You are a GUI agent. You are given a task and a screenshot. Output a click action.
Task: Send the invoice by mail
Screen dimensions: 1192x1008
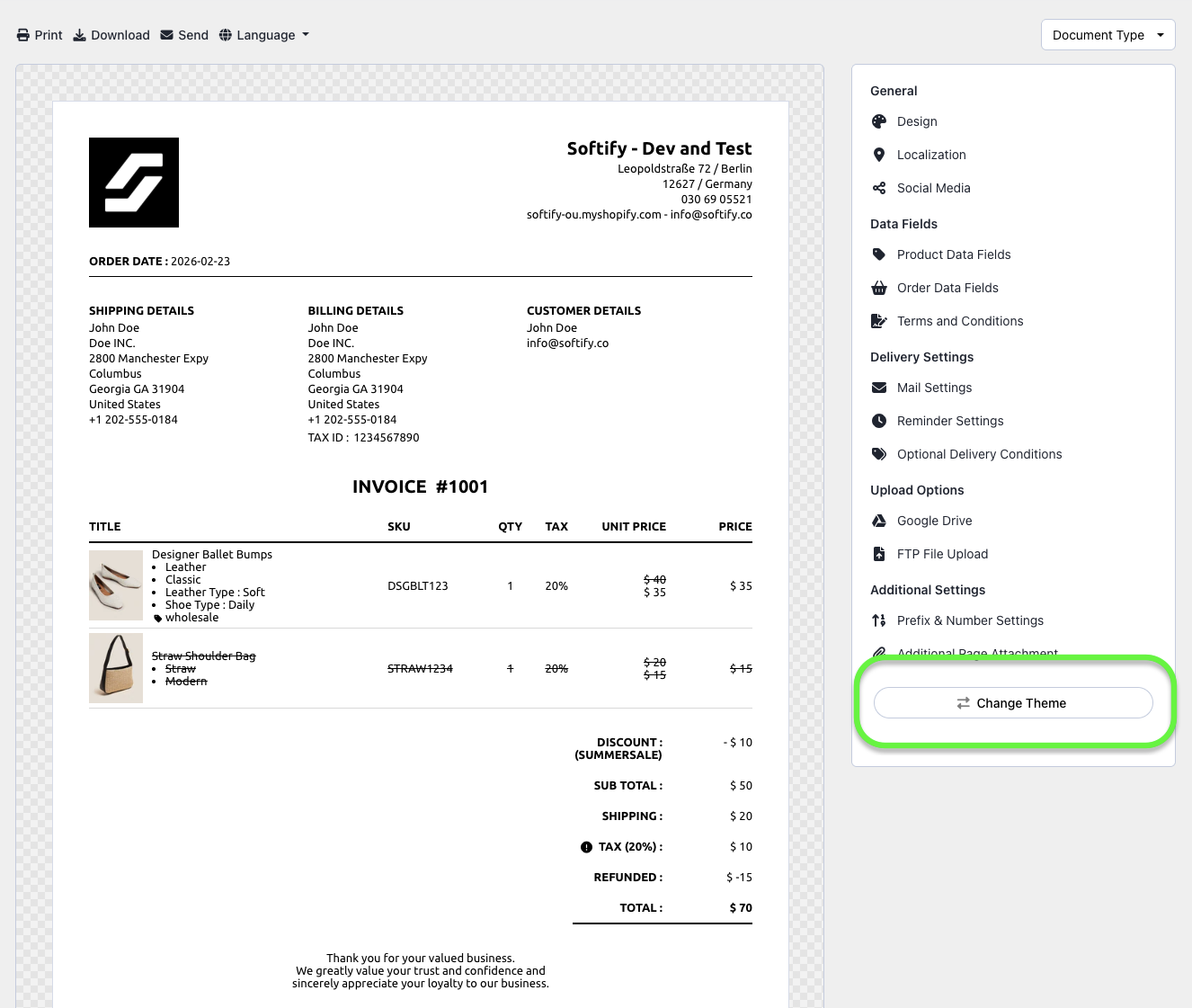click(x=184, y=35)
